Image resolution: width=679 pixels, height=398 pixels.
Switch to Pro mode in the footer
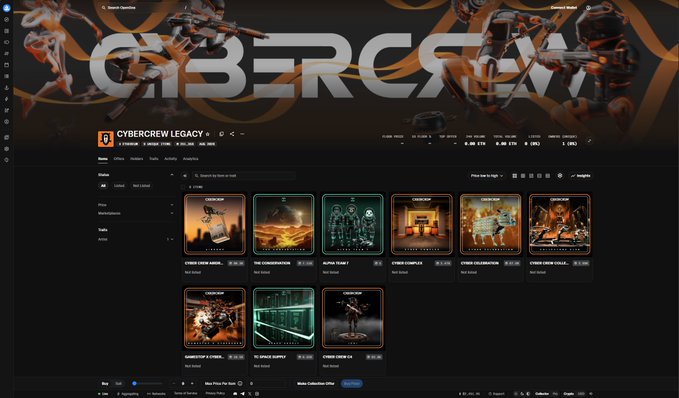555,394
